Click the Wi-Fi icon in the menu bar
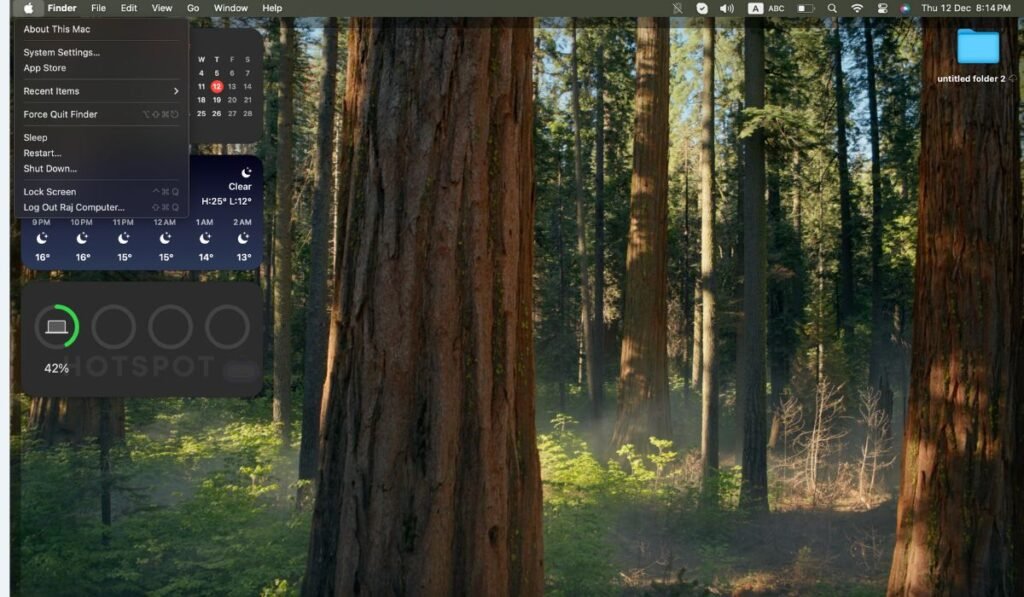 (x=858, y=9)
